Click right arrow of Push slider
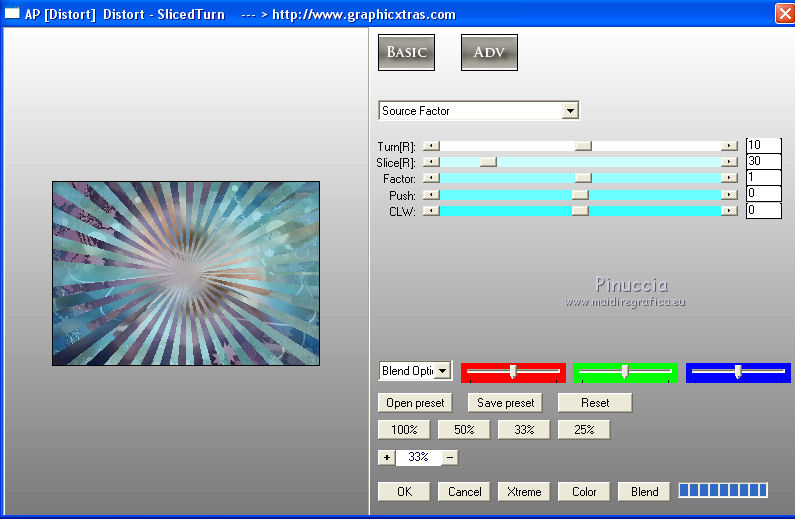 pyautogui.click(x=729, y=195)
